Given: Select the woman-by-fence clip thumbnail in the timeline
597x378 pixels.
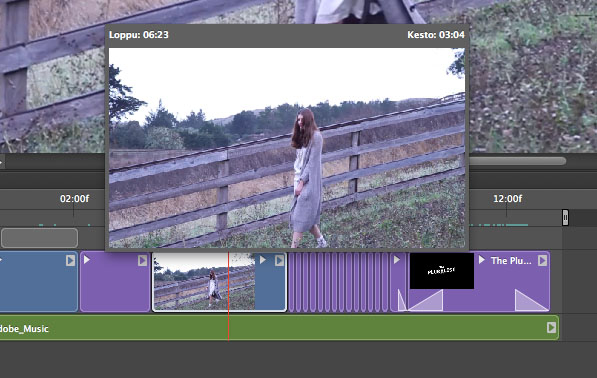Looking at the screenshot, I should coord(204,282).
